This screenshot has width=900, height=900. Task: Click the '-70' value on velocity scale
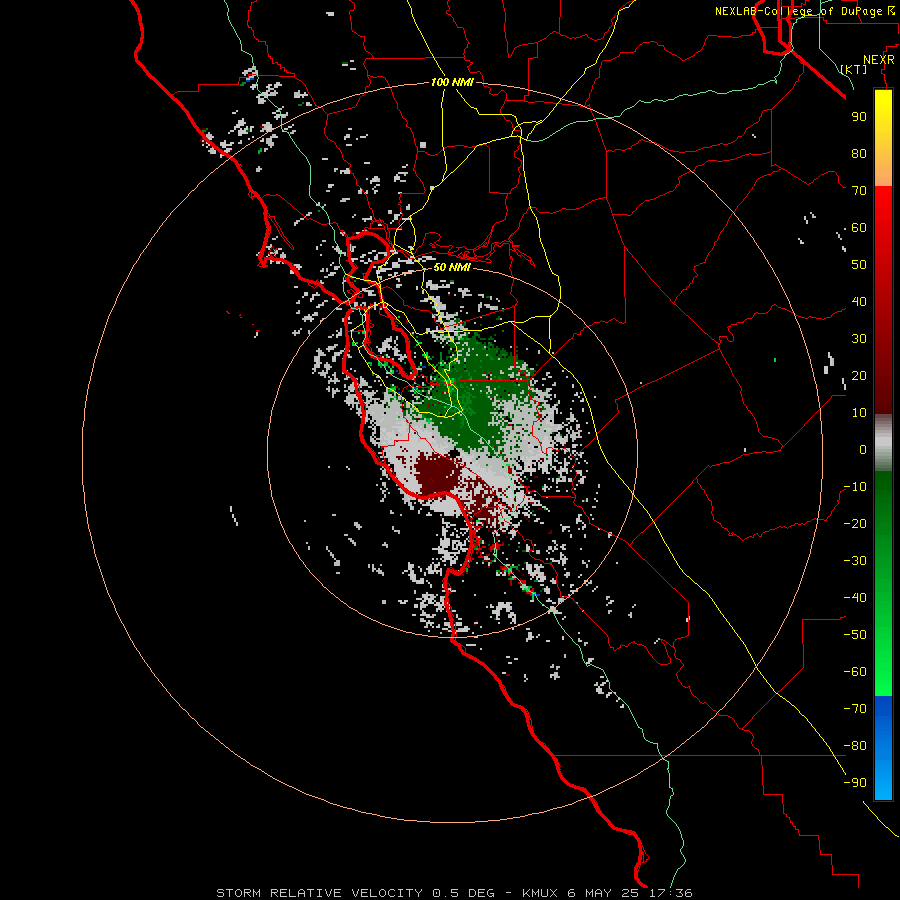[x=855, y=709]
